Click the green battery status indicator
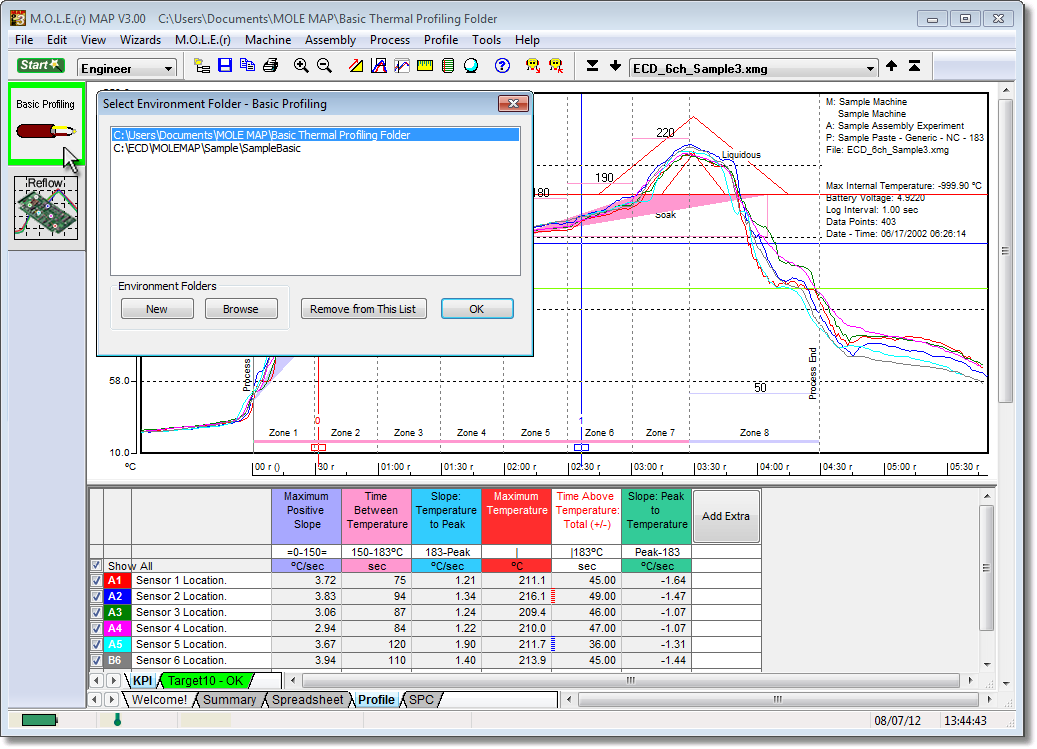 point(39,720)
